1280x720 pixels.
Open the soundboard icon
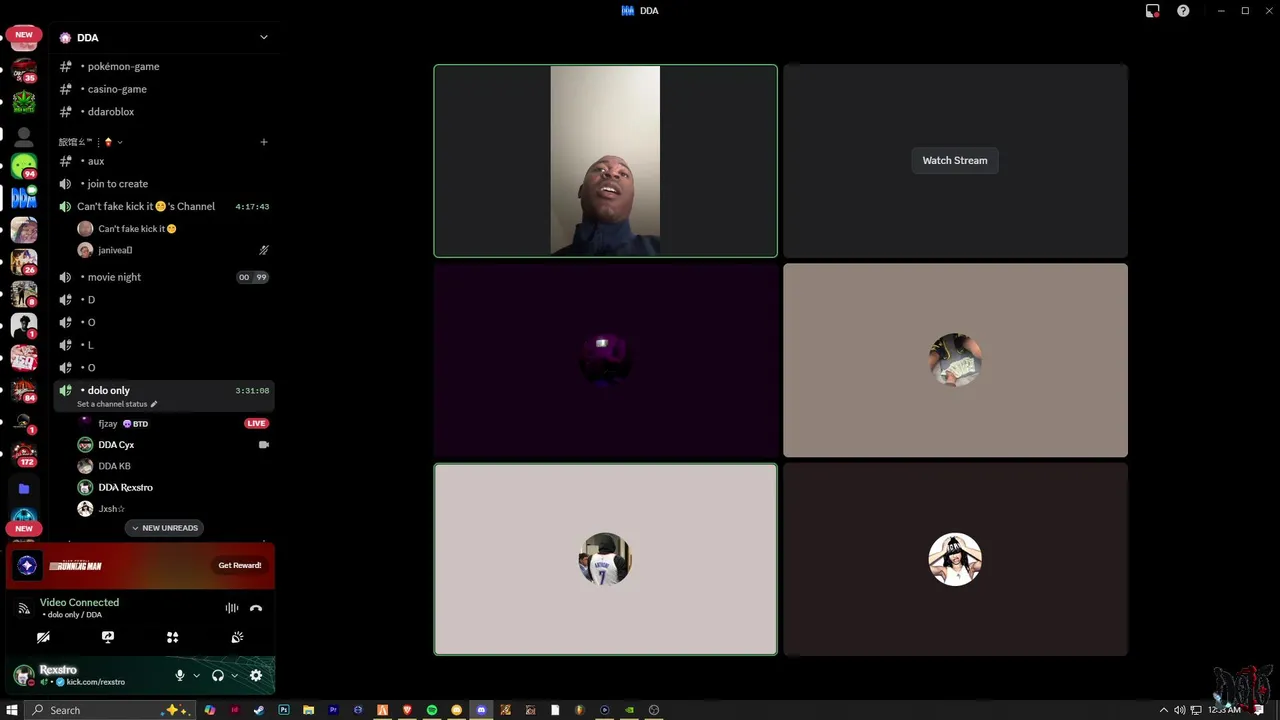pos(237,637)
